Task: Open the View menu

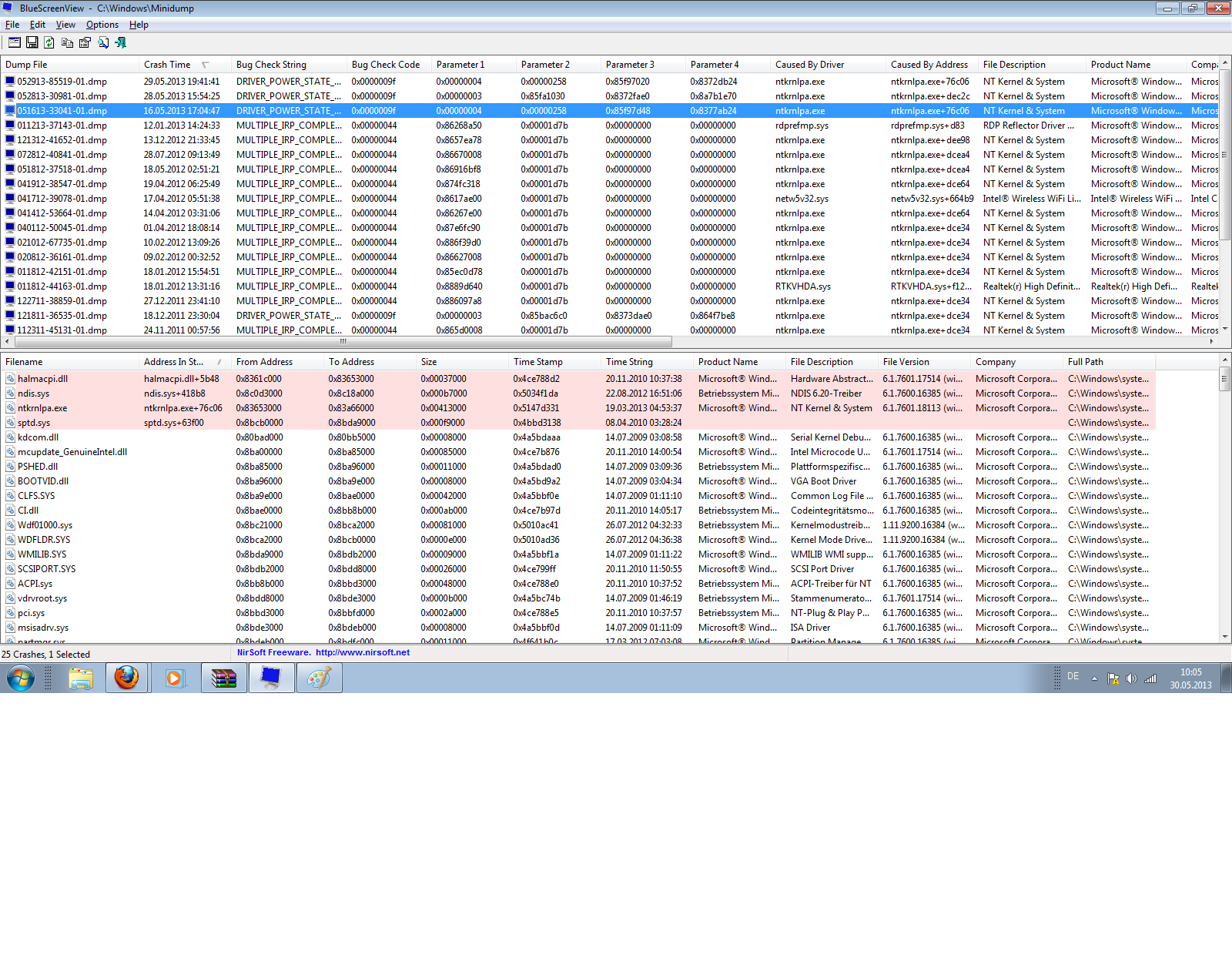Action: 65,25
